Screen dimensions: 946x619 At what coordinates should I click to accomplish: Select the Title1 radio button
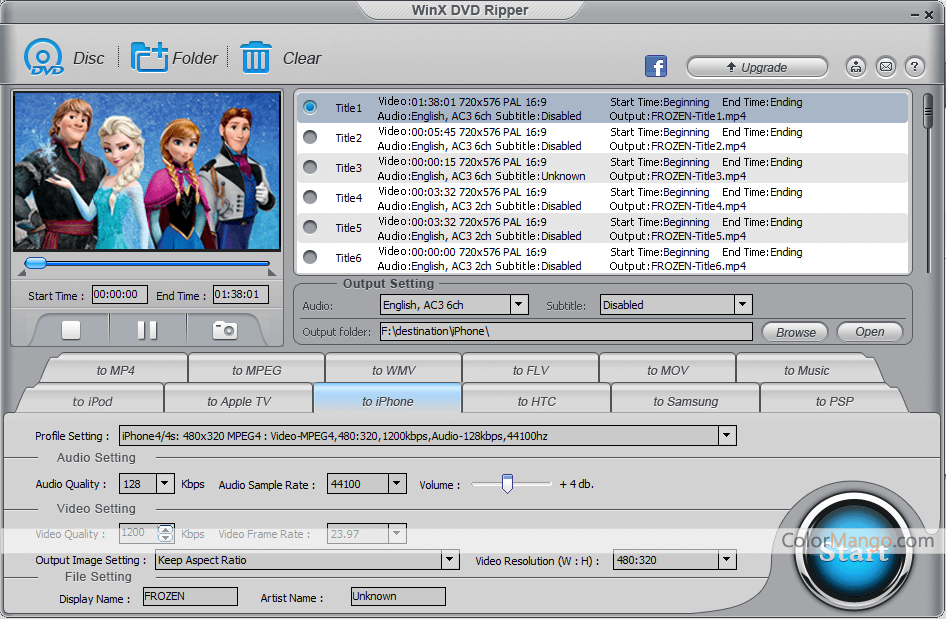pos(310,107)
